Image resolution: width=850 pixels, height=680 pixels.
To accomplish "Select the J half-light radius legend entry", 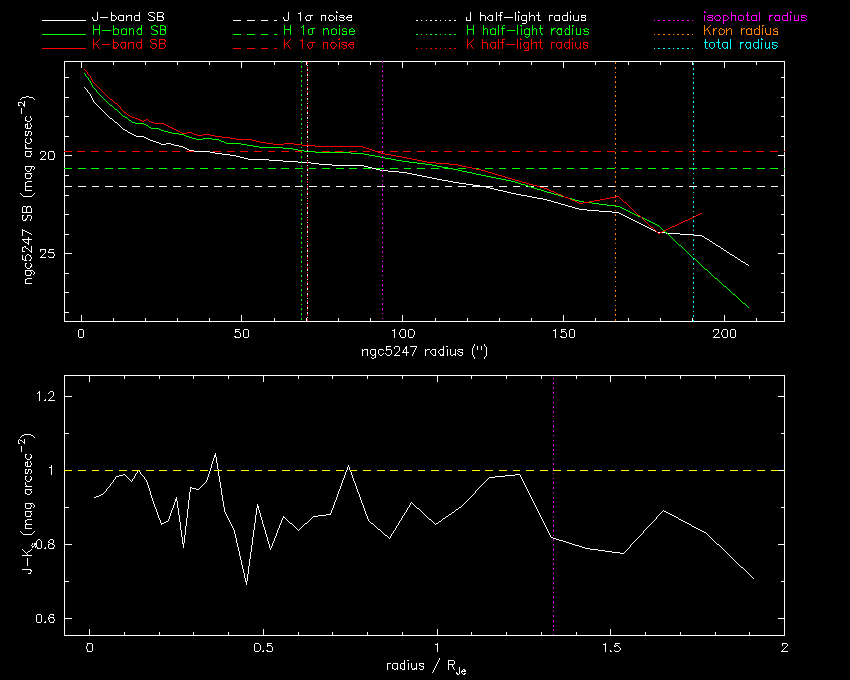I will (x=527, y=18).
